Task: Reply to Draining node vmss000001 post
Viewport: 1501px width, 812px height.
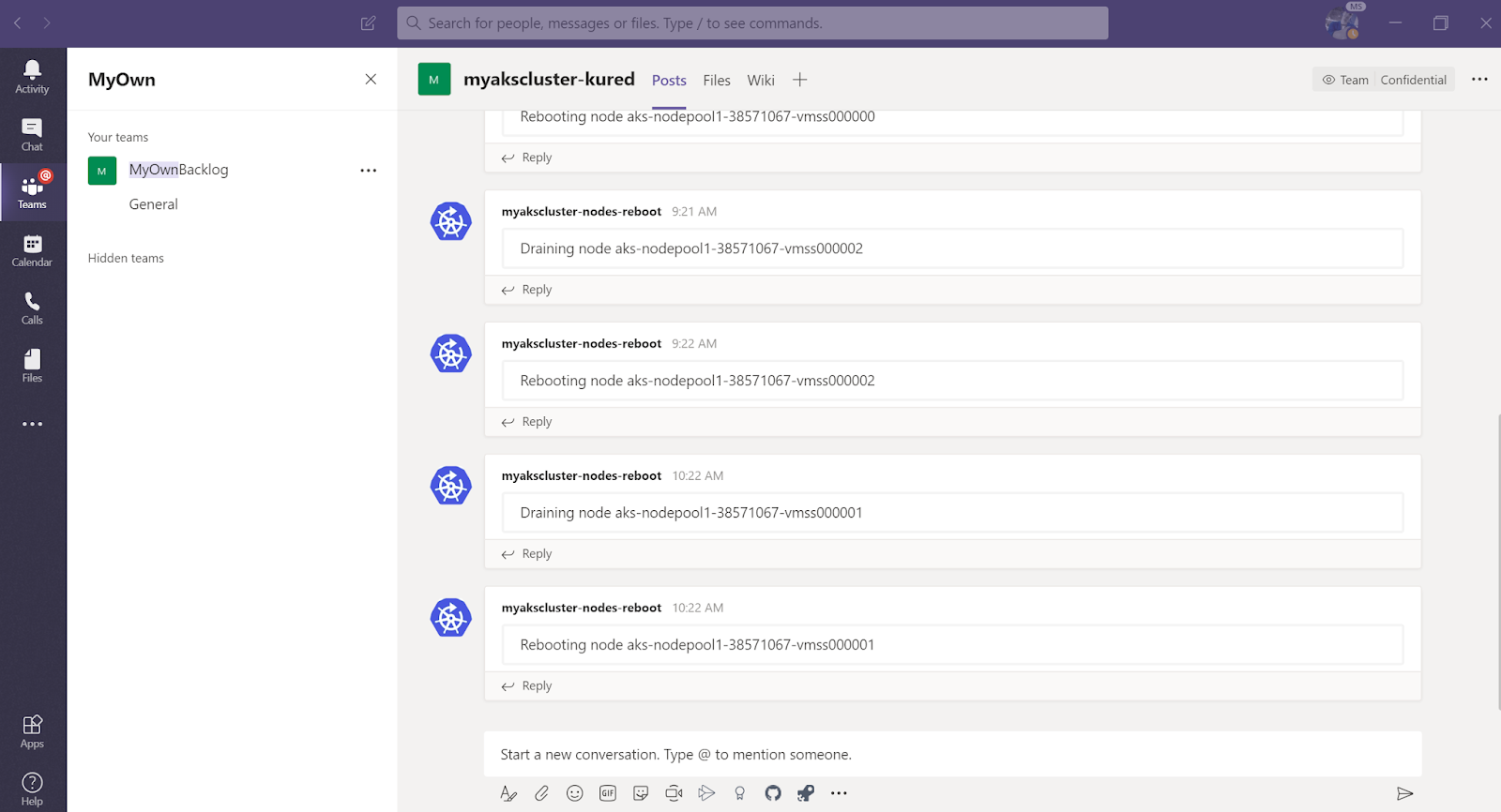Action: click(526, 554)
